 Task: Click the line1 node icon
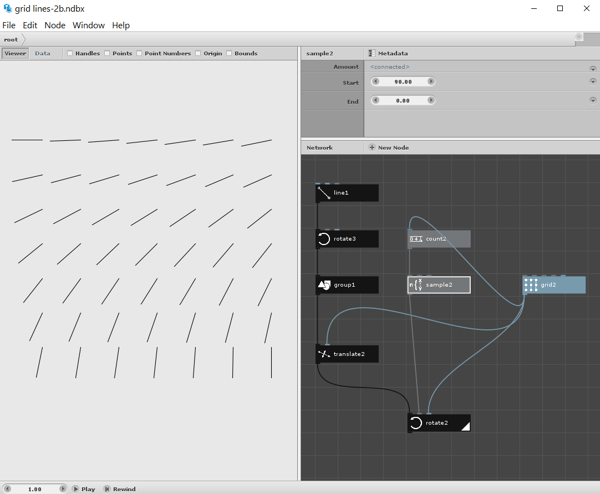324,193
